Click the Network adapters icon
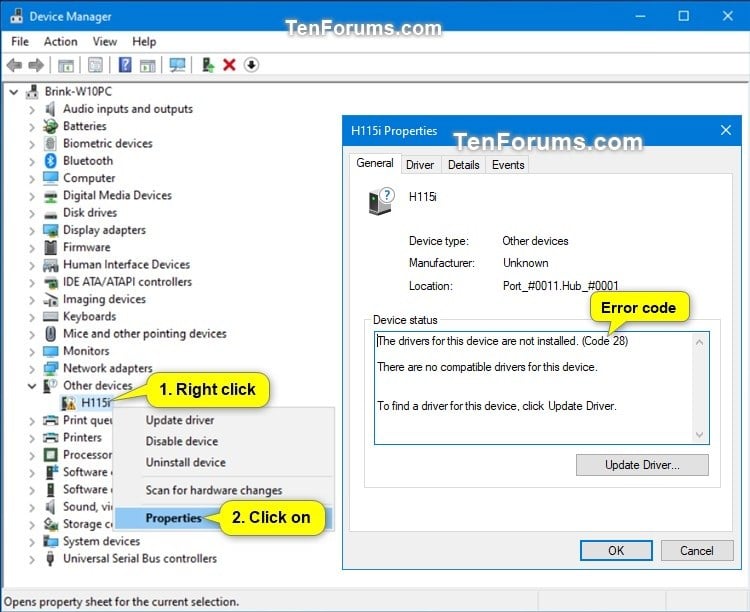750x612 pixels. coord(50,368)
